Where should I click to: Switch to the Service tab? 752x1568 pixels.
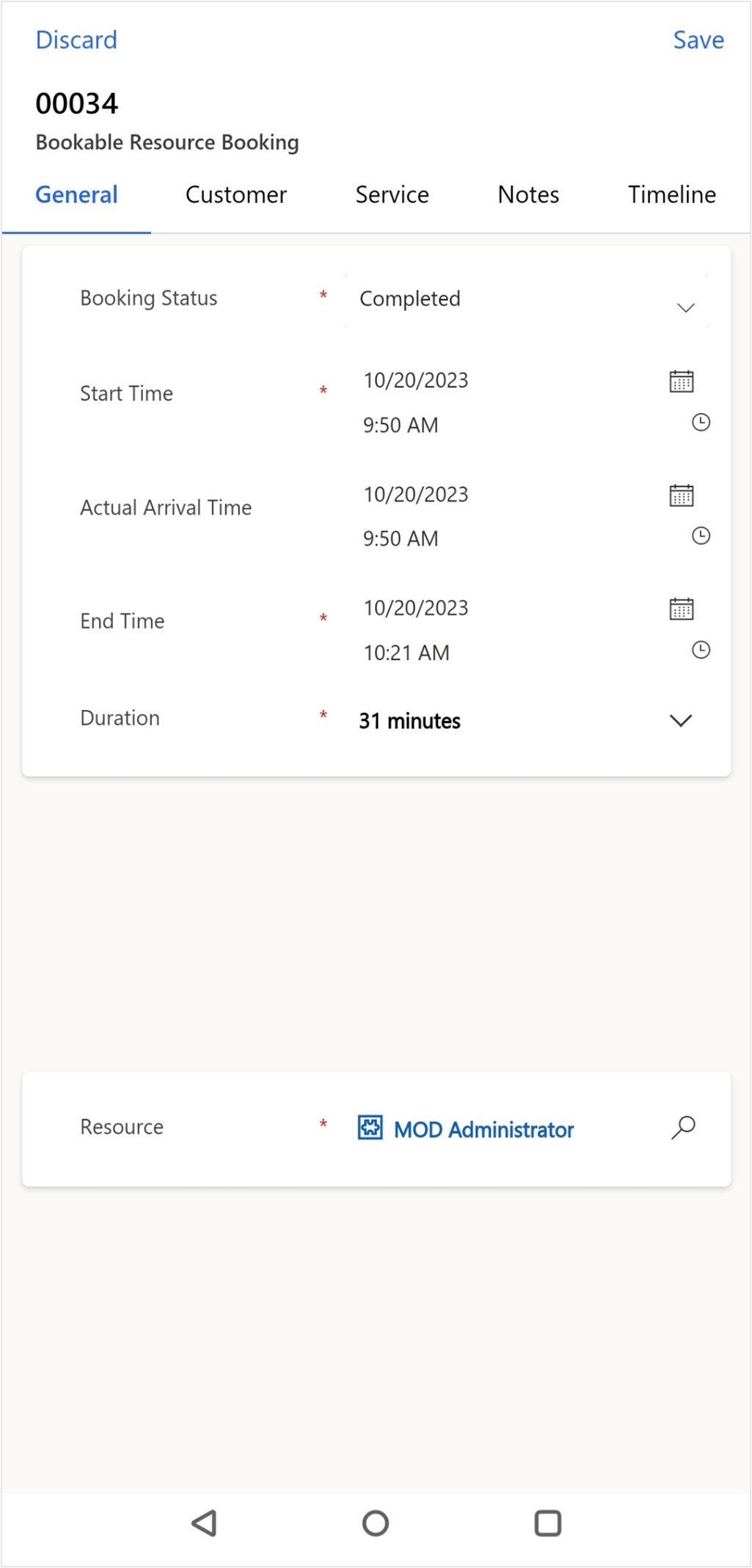click(392, 195)
